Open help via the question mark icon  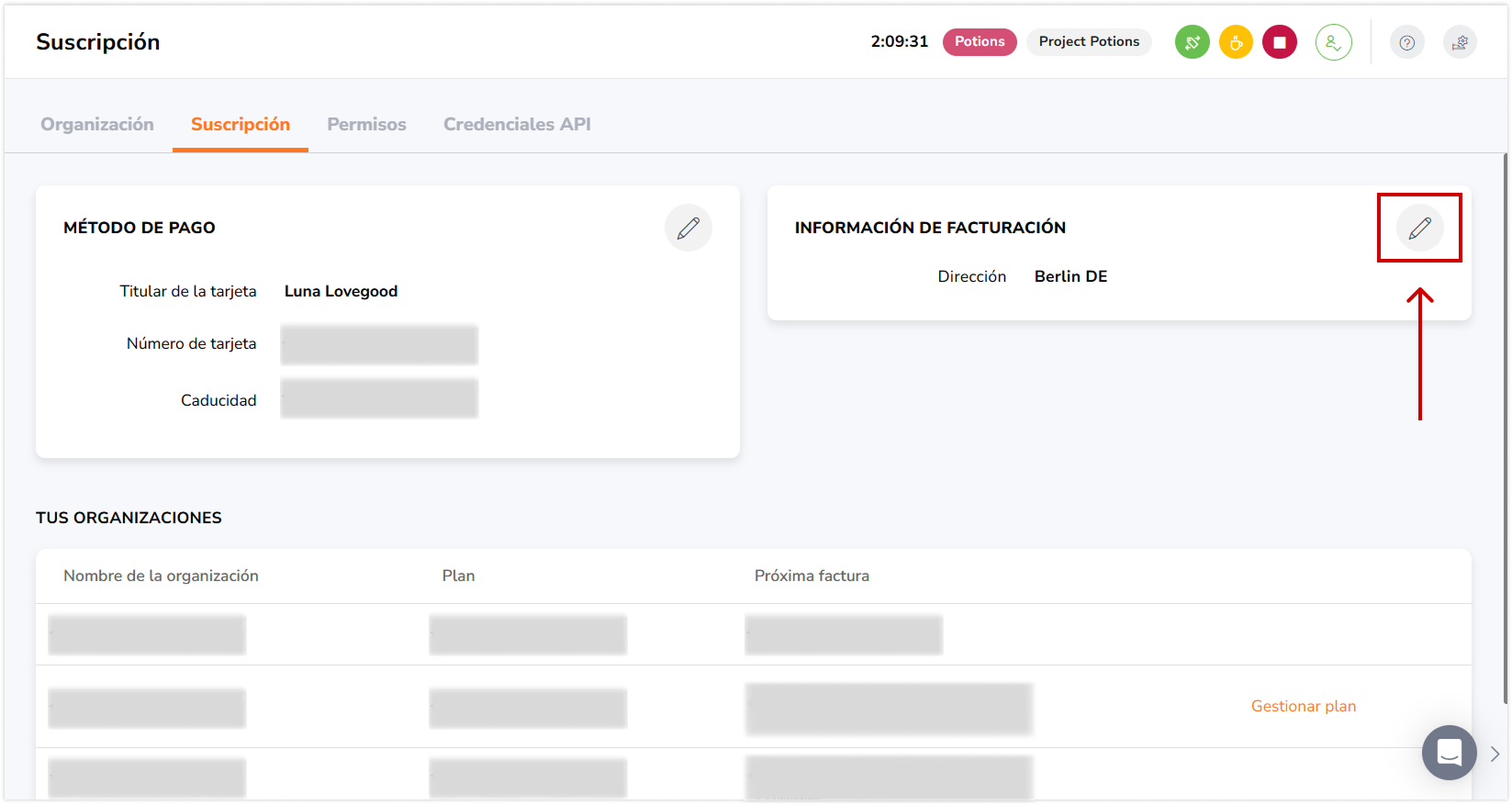coord(1406,42)
